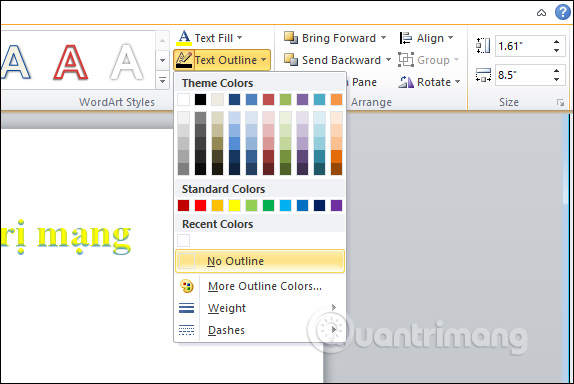Pick the dark navy standard color
Screen dimensions: 574x384
tap(319, 205)
